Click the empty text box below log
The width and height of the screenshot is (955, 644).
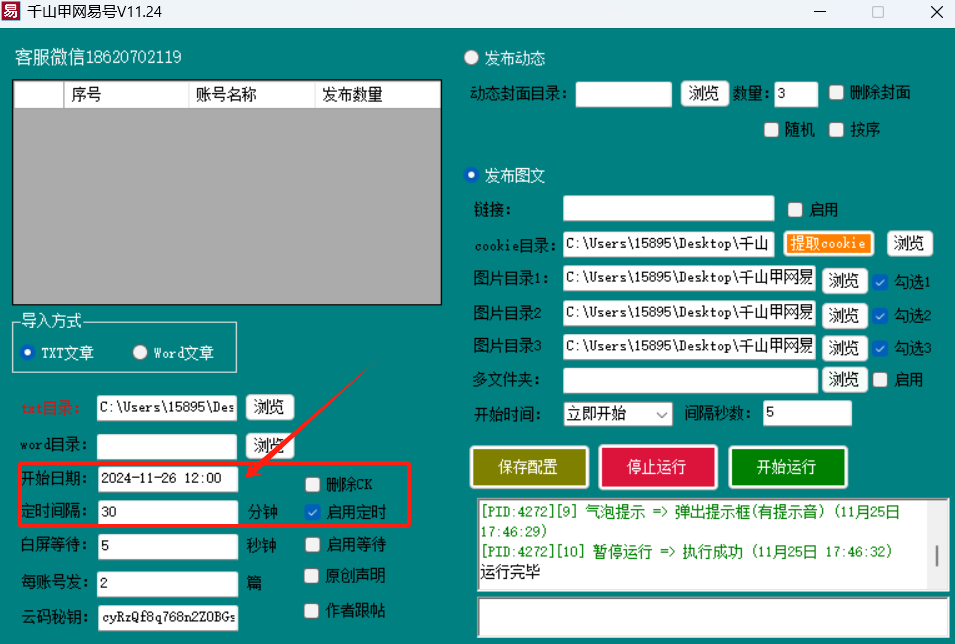click(x=713, y=618)
